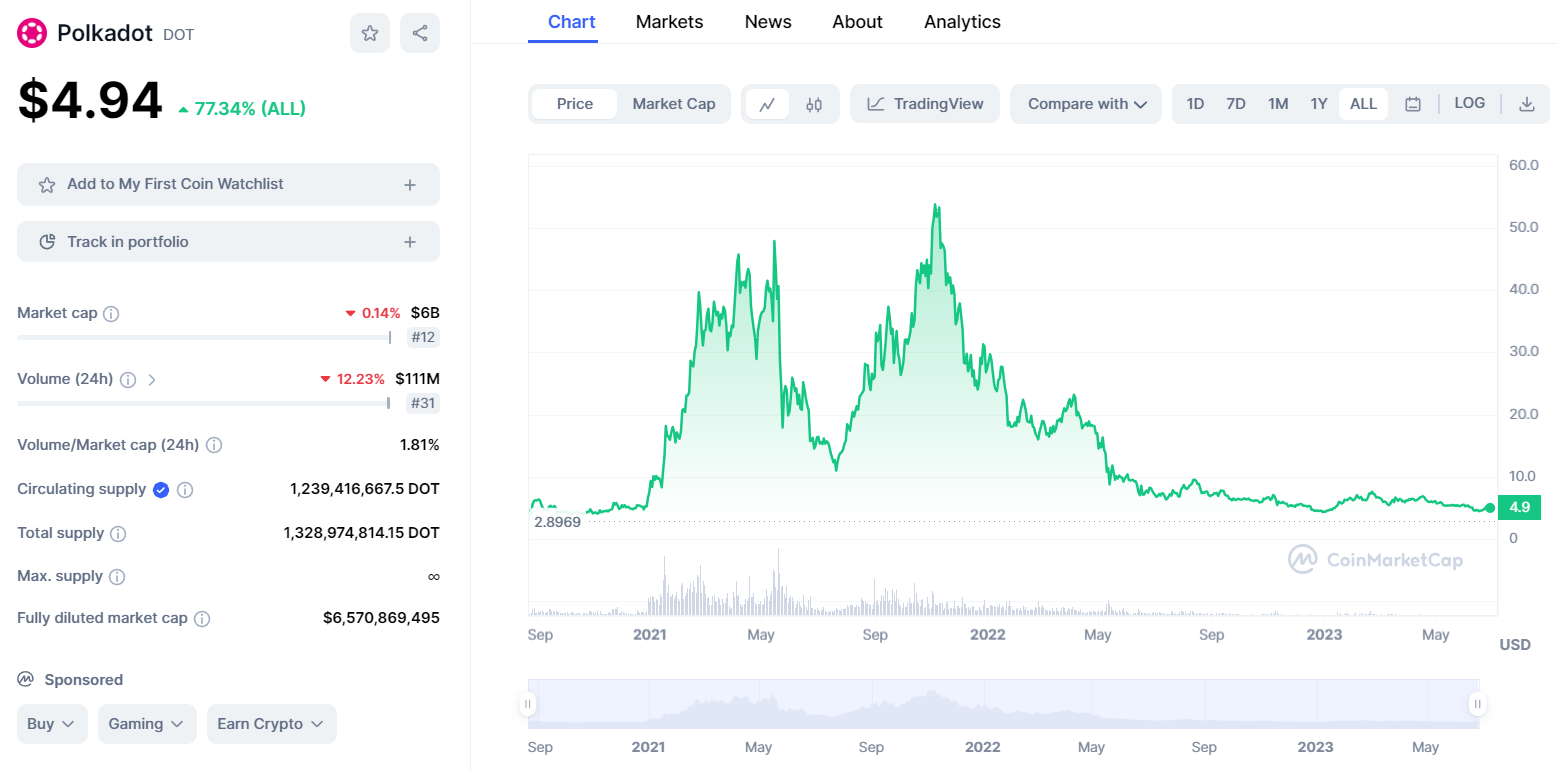Image resolution: width=1557 pixels, height=771 pixels.
Task: Click the $4.94 price value
Action: [x=90, y=101]
